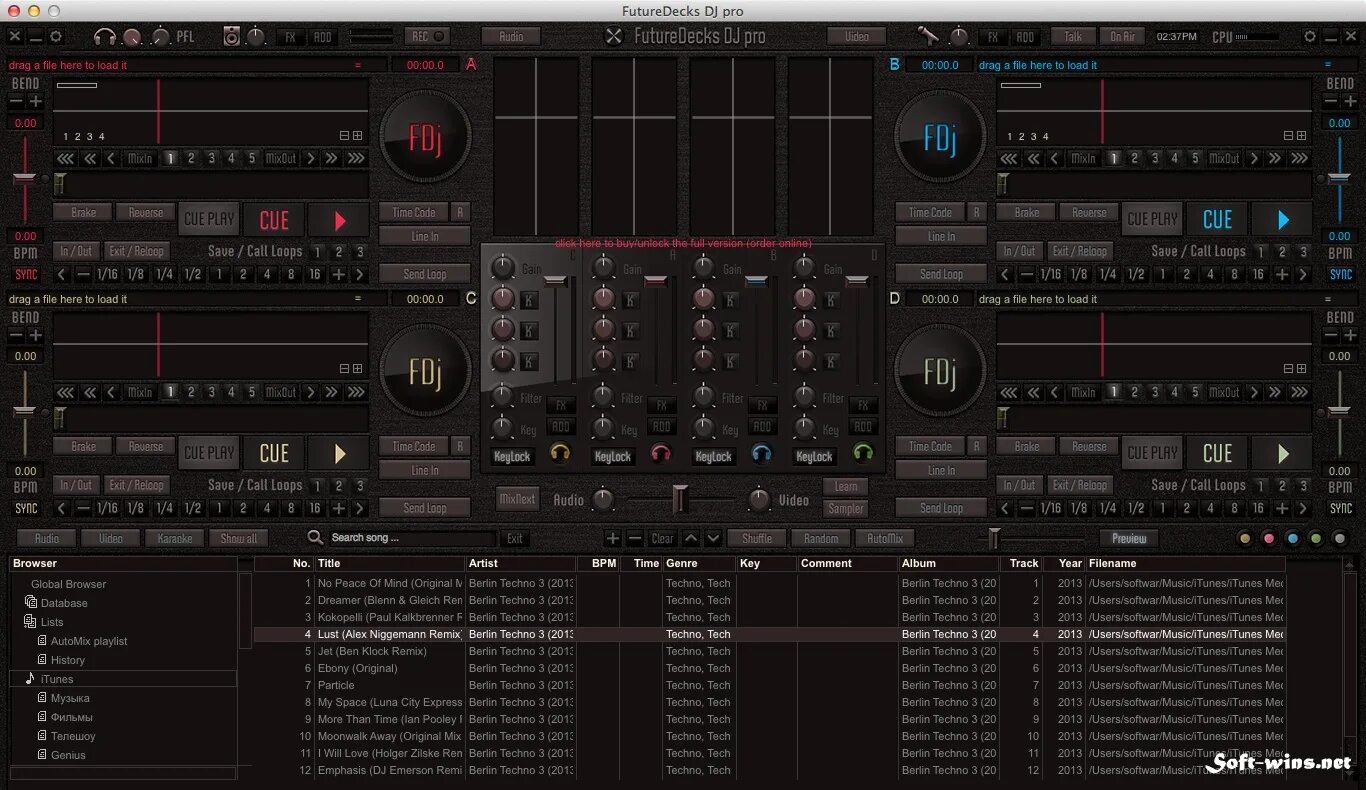1366x790 pixels.
Task: Start playback on deck A
Action: tap(339, 220)
